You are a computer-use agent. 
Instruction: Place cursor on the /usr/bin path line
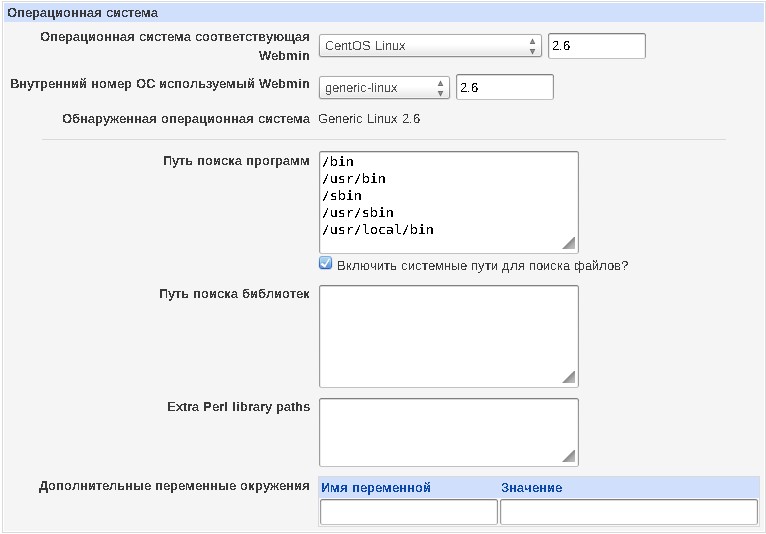(x=354, y=179)
